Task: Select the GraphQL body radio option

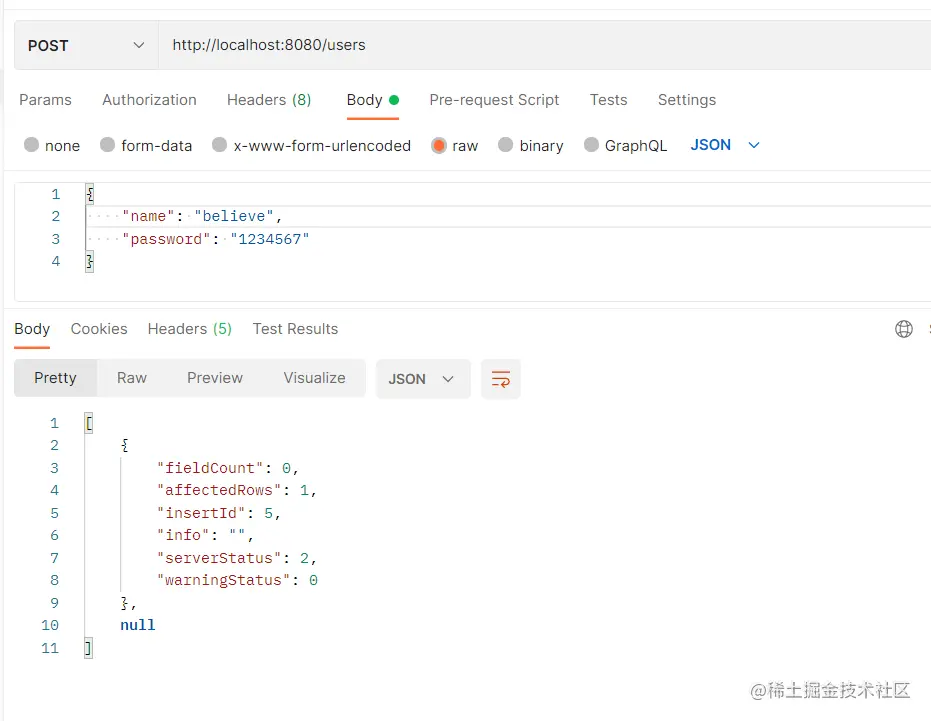Action: [592, 146]
